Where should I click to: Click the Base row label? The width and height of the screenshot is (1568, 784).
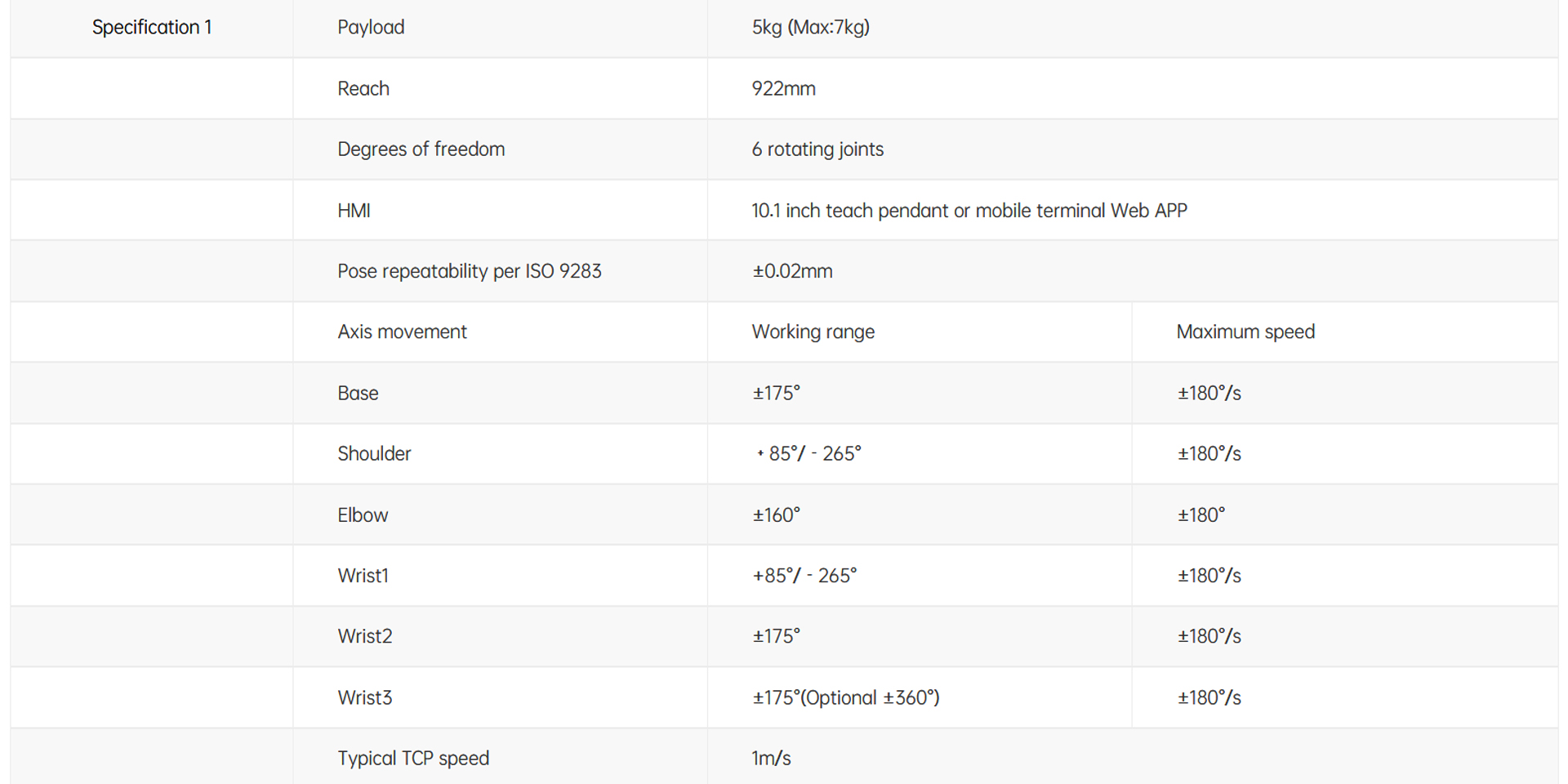coord(358,393)
